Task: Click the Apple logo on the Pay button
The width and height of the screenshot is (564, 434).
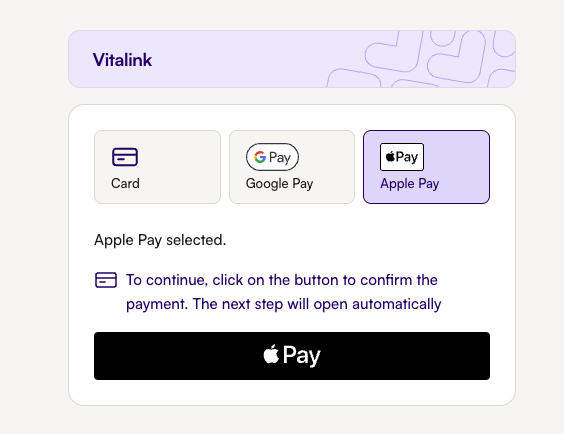Action: [271, 354]
